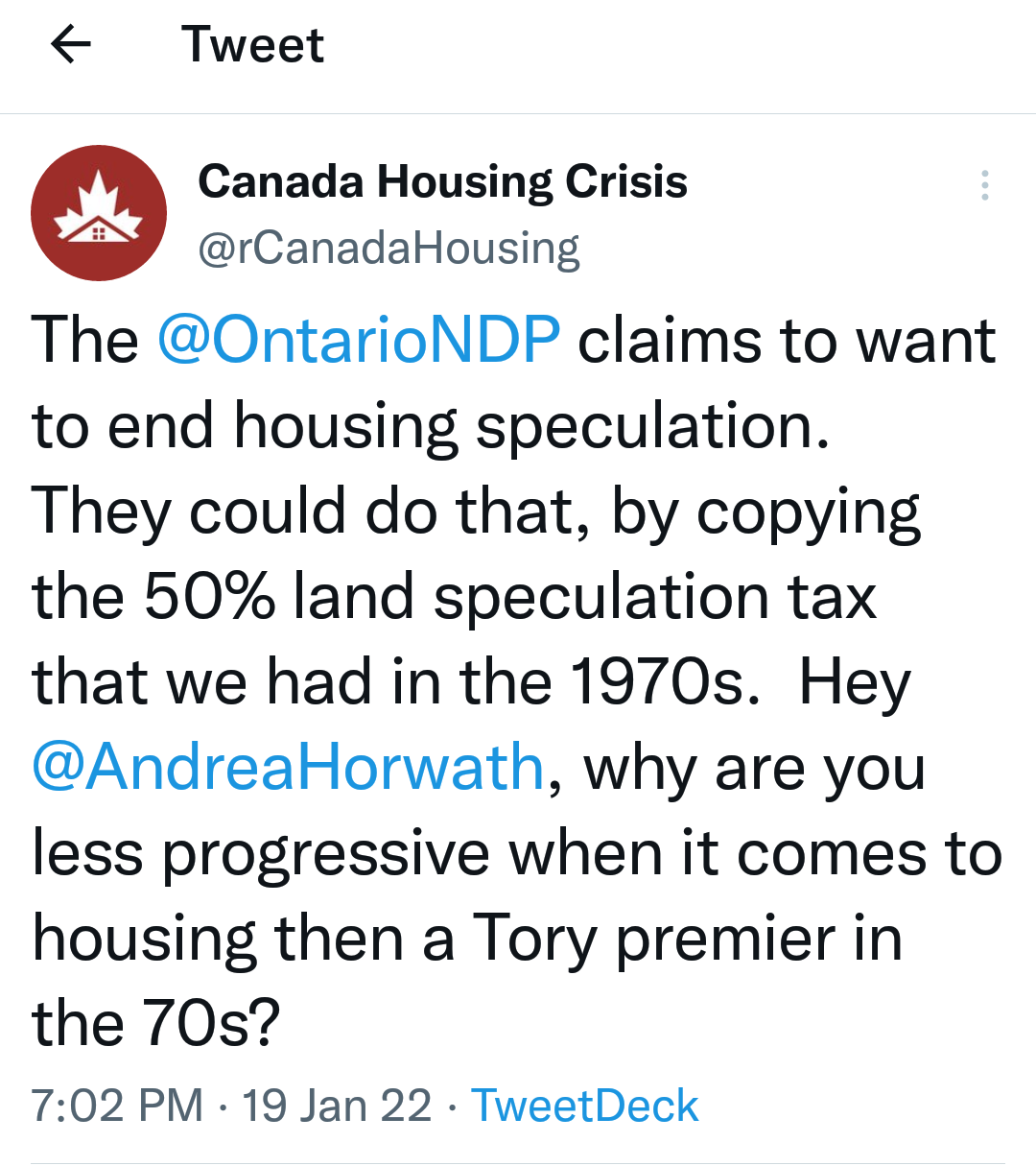Visit the @OntarioNDP mention
Viewport: 1036px width, 1166px height.
[358, 341]
